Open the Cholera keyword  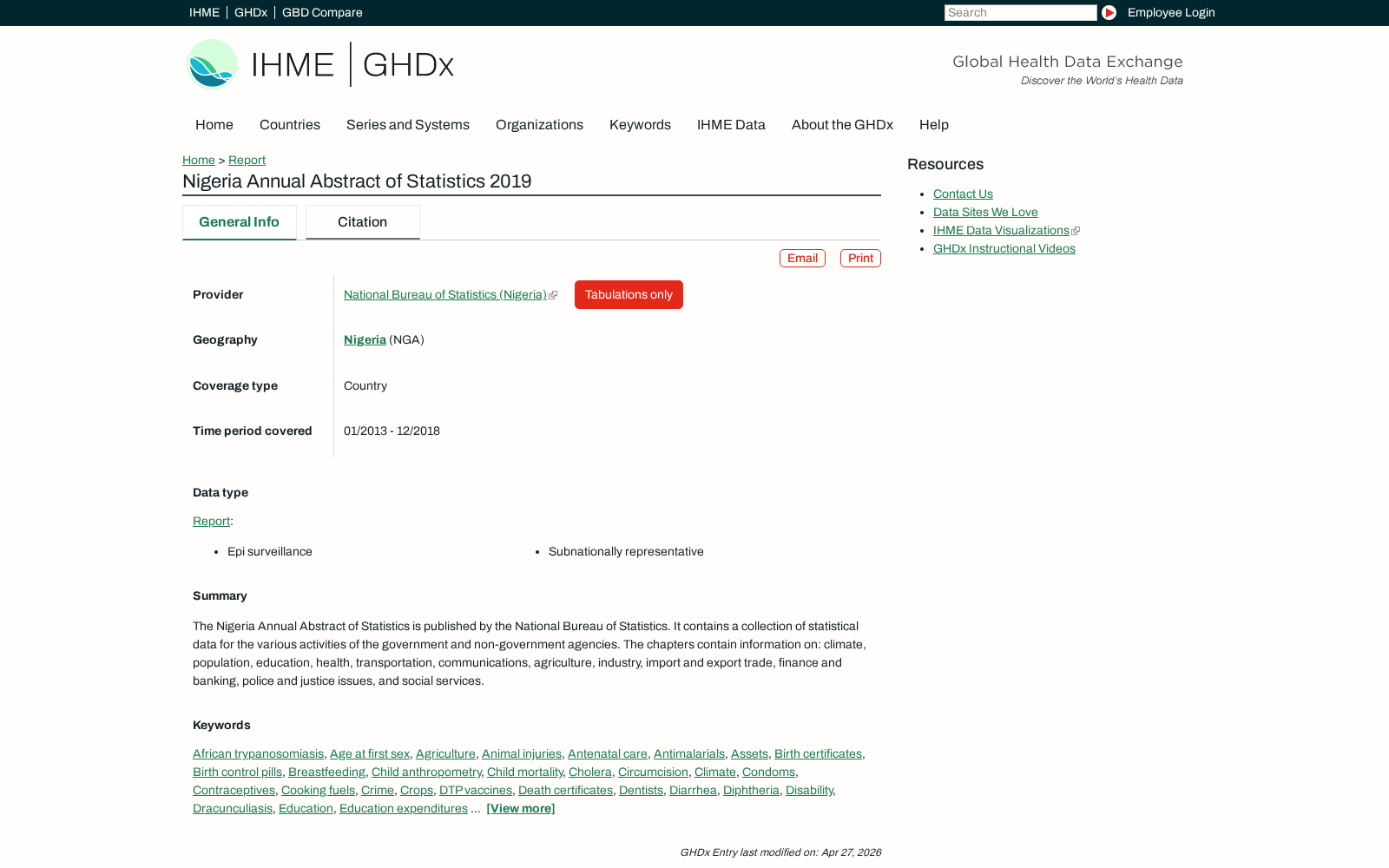tap(590, 772)
